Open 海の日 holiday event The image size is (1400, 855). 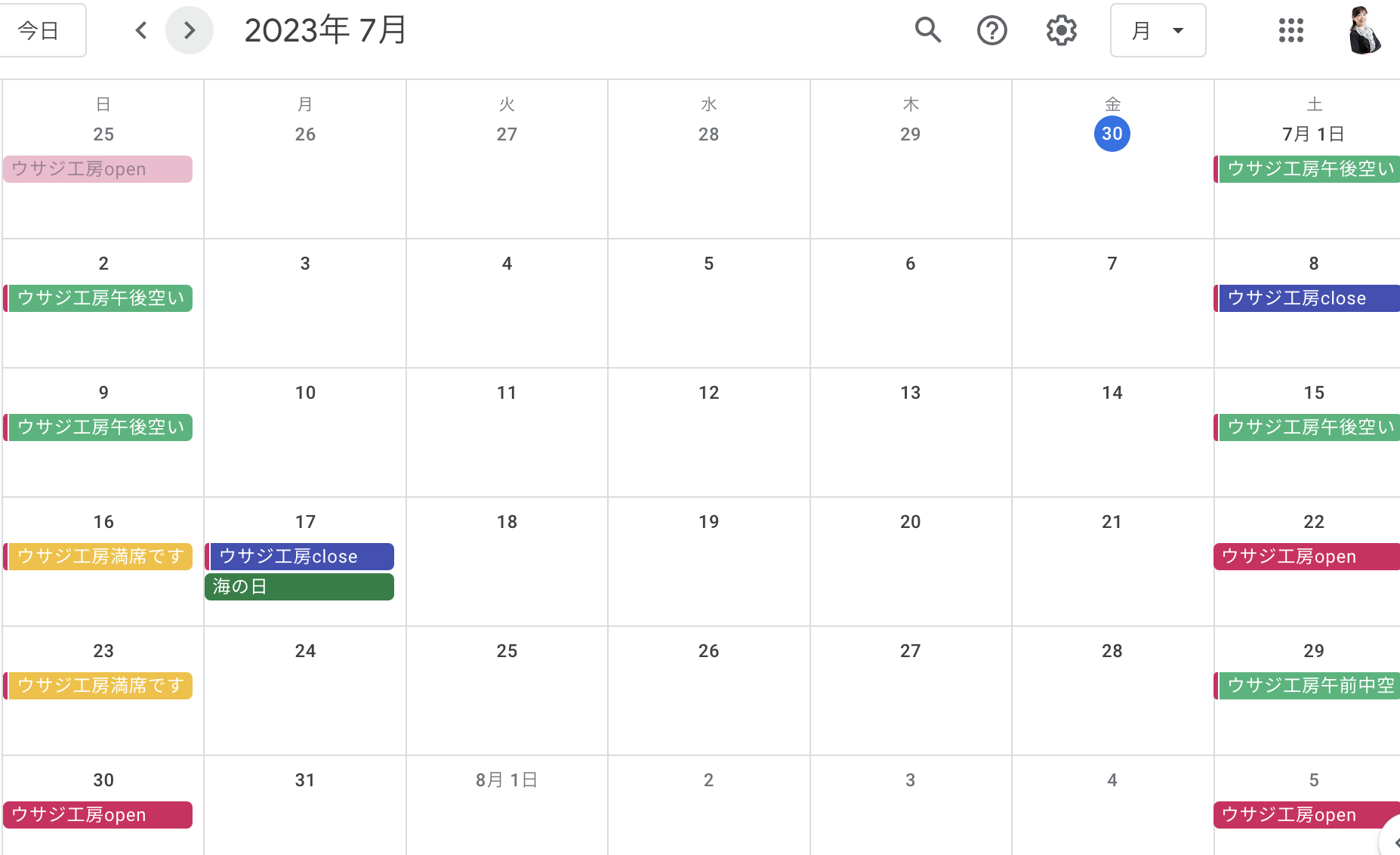click(x=299, y=587)
